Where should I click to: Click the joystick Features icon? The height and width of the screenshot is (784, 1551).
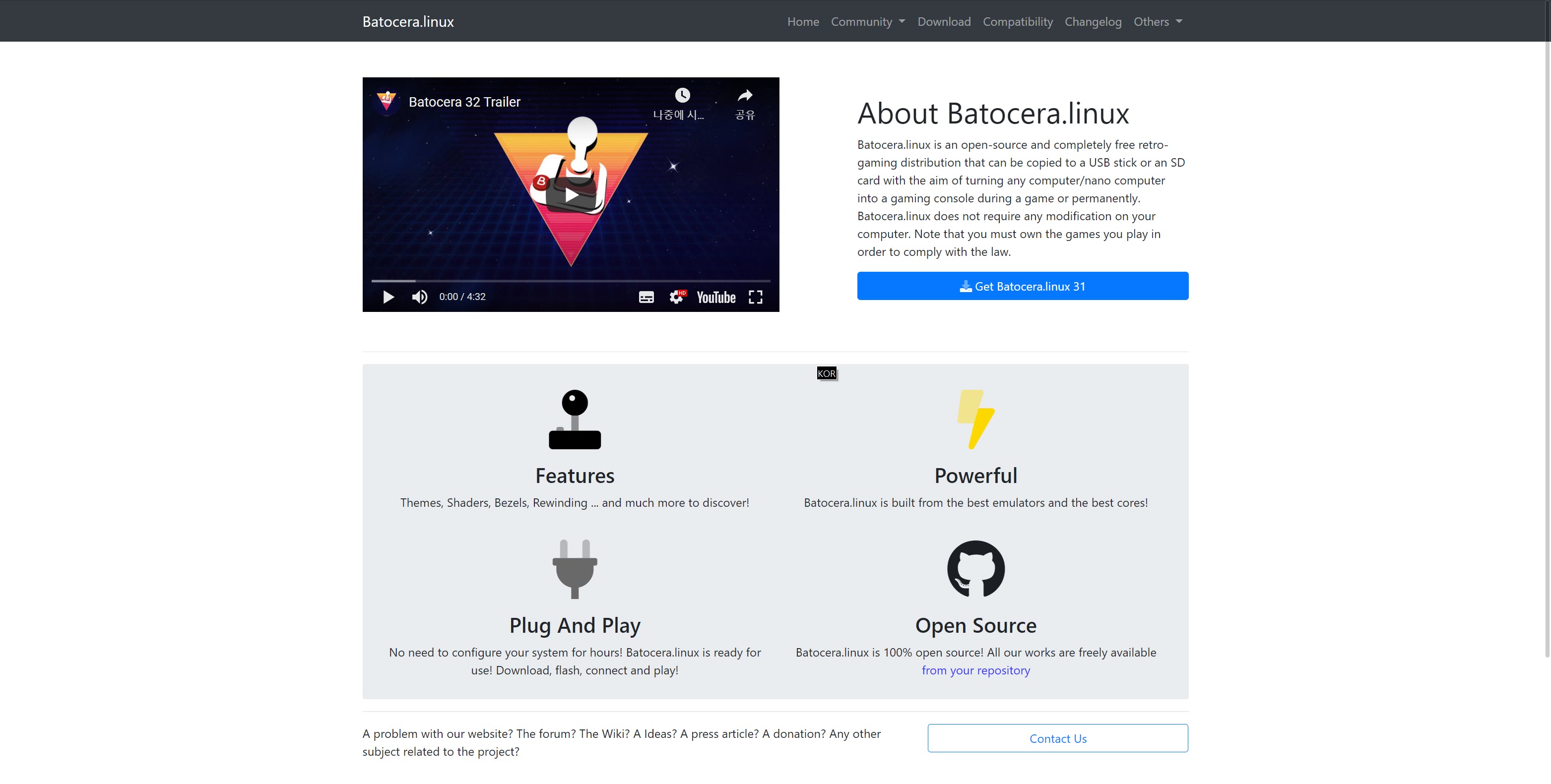pyautogui.click(x=575, y=420)
